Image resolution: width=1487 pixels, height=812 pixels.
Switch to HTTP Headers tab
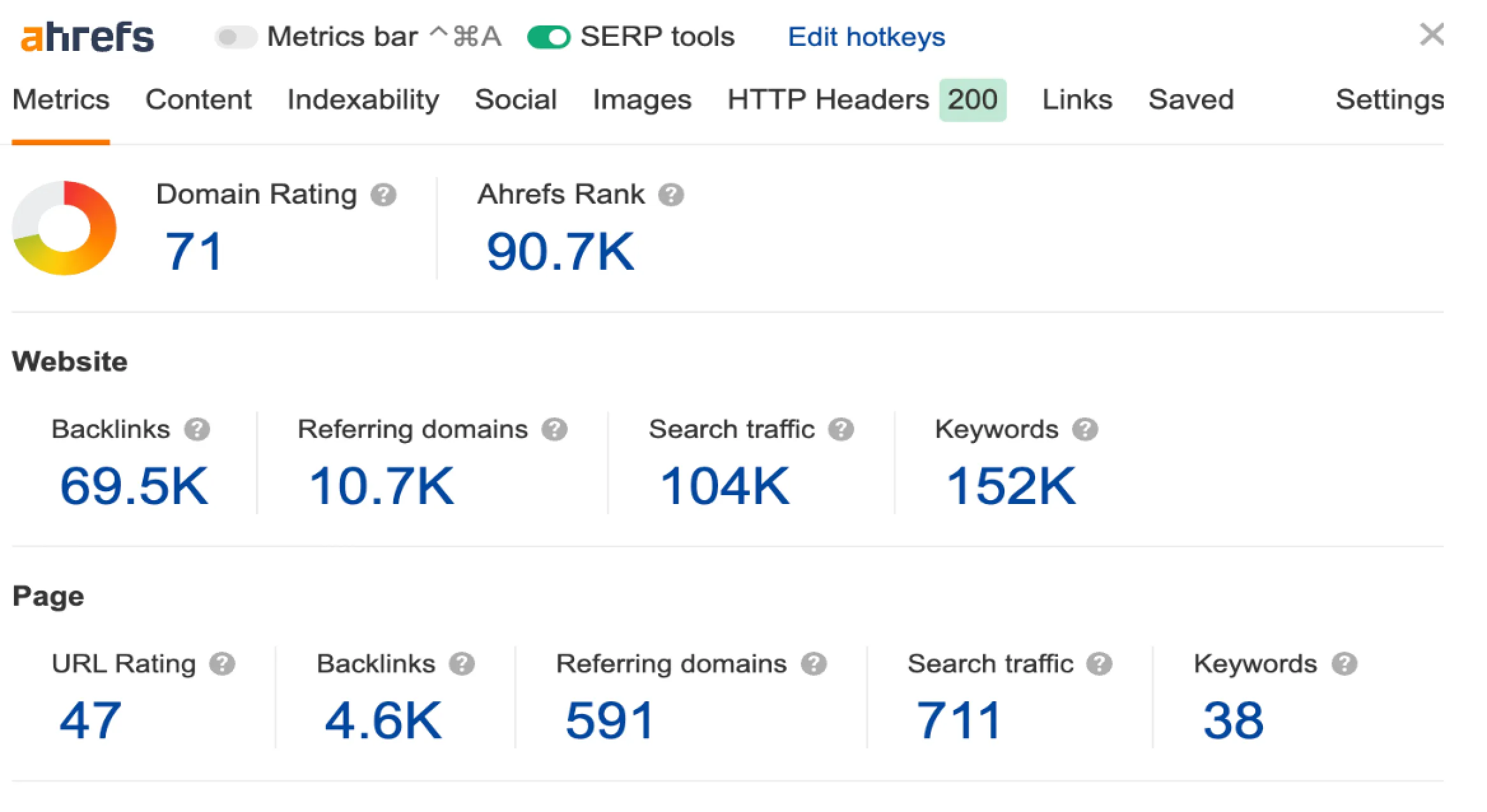828,100
